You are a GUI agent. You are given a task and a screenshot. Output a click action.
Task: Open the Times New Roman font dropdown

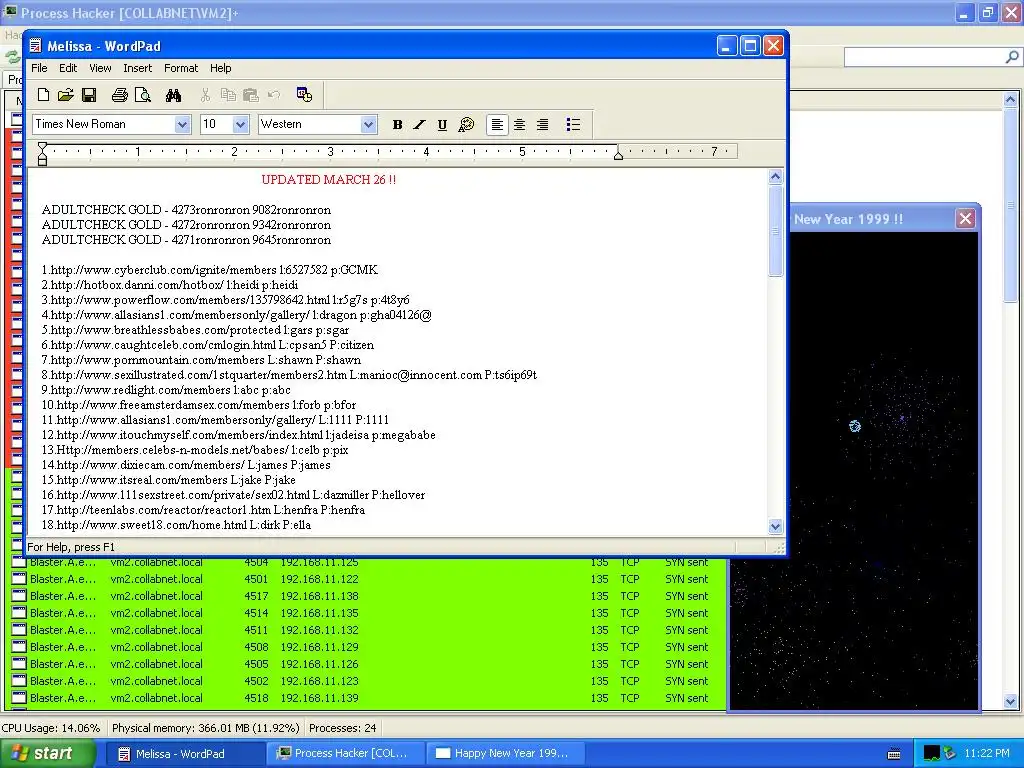click(x=182, y=124)
